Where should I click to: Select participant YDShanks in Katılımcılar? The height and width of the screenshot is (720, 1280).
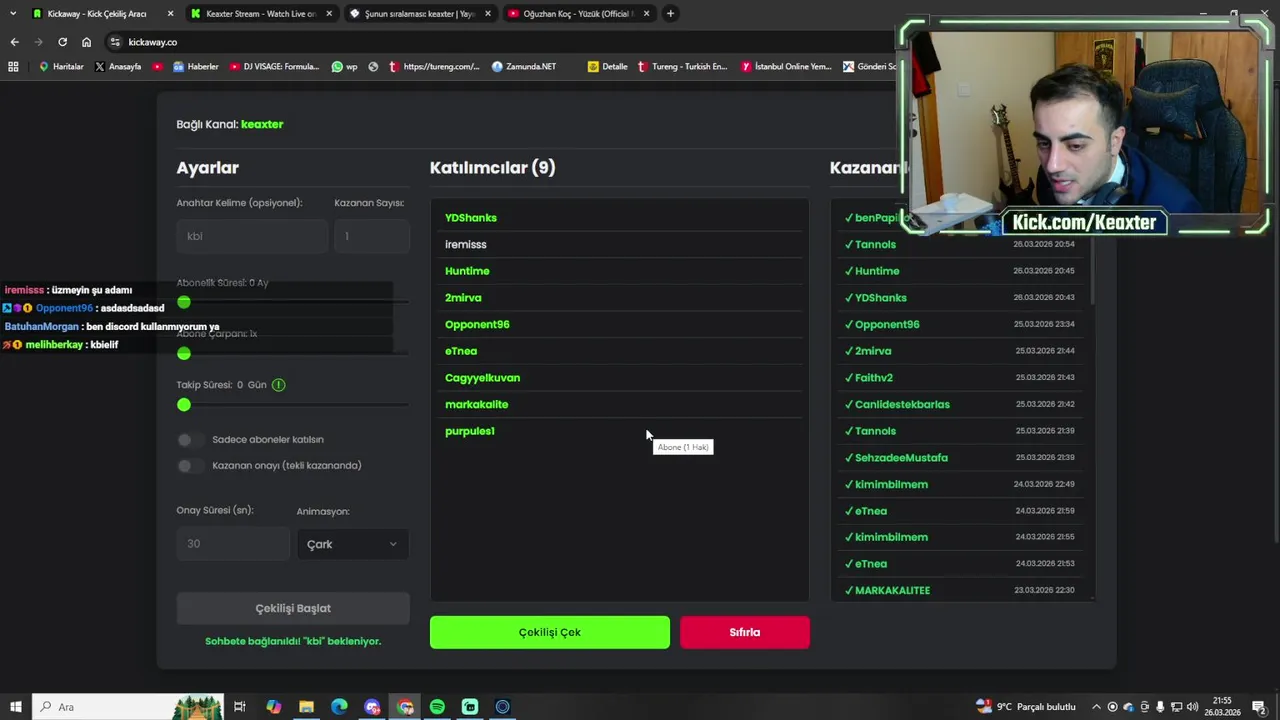tap(471, 218)
